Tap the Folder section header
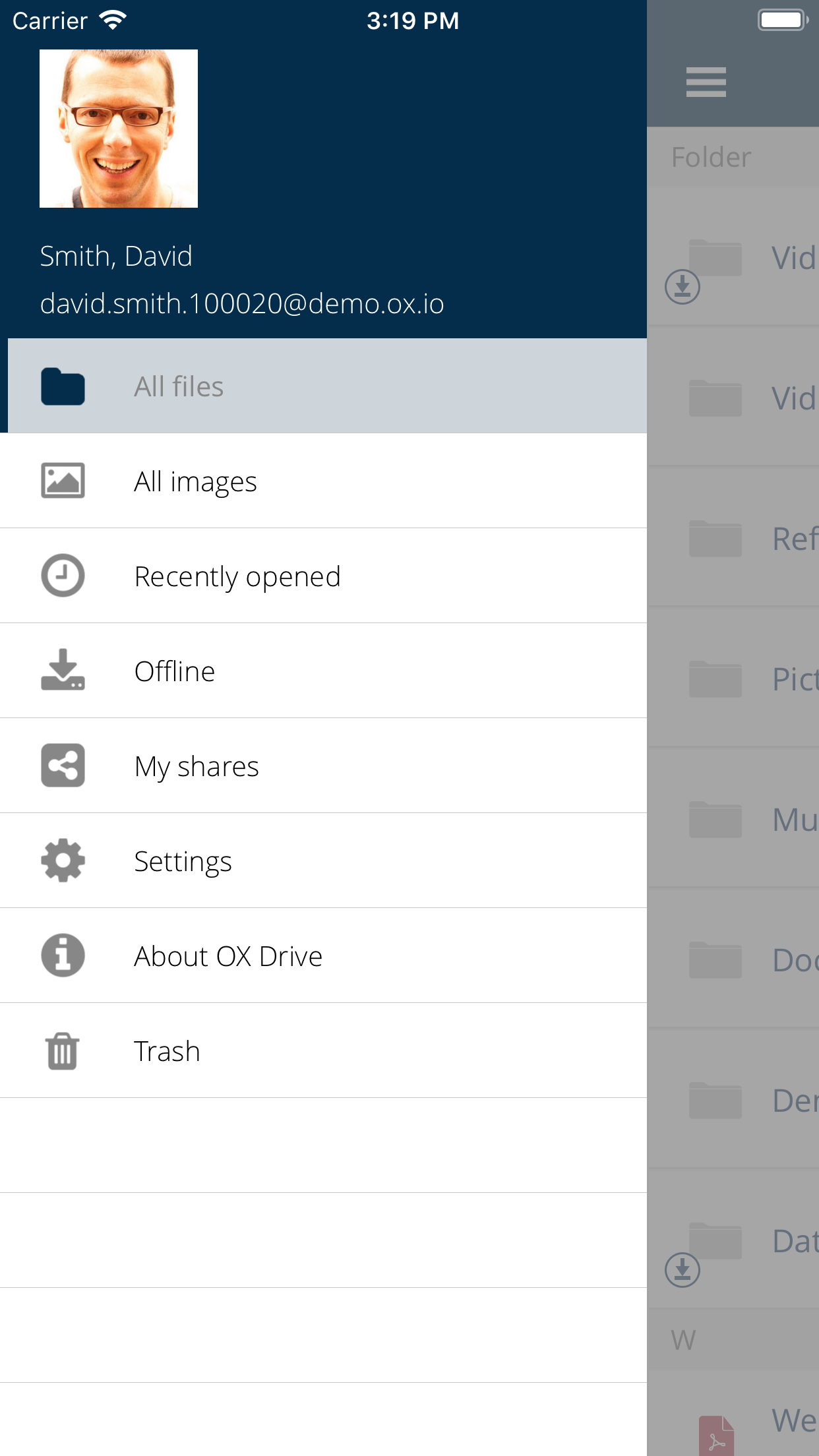819x1456 pixels. point(733,157)
